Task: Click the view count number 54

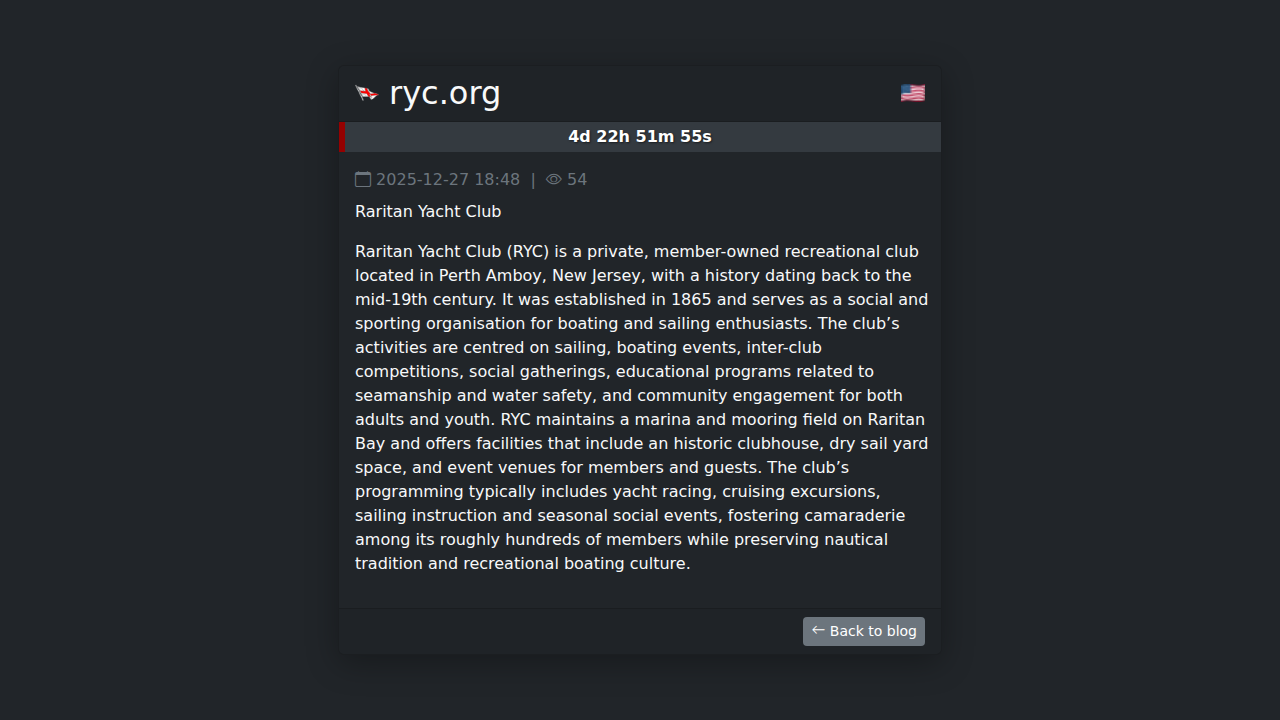Action: tap(577, 180)
